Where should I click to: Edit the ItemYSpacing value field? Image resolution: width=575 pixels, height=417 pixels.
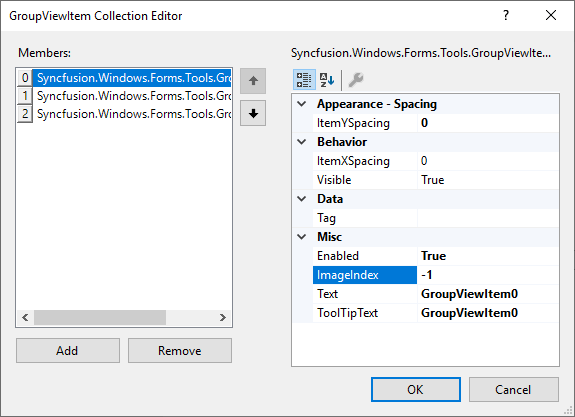pyautogui.click(x=488, y=123)
